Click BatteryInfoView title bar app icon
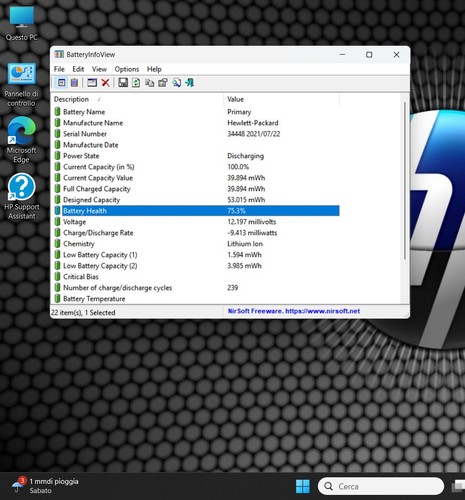This screenshot has height=500, width=465. (59, 54)
